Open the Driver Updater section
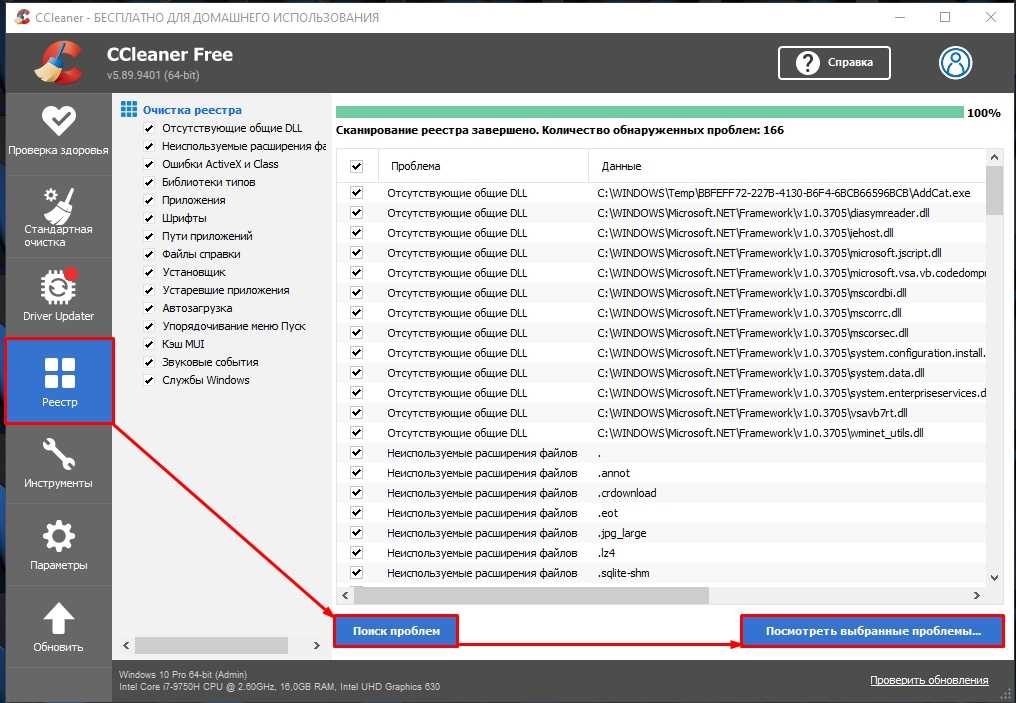 [58, 295]
